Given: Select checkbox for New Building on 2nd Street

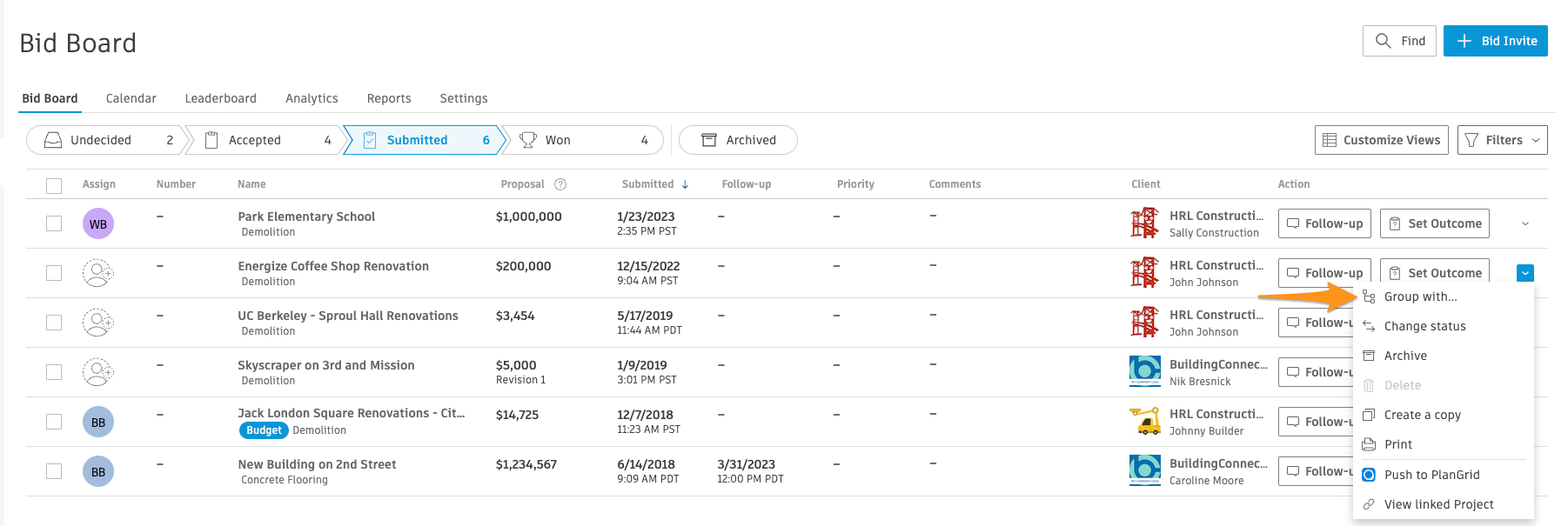Looking at the screenshot, I should click(54, 471).
